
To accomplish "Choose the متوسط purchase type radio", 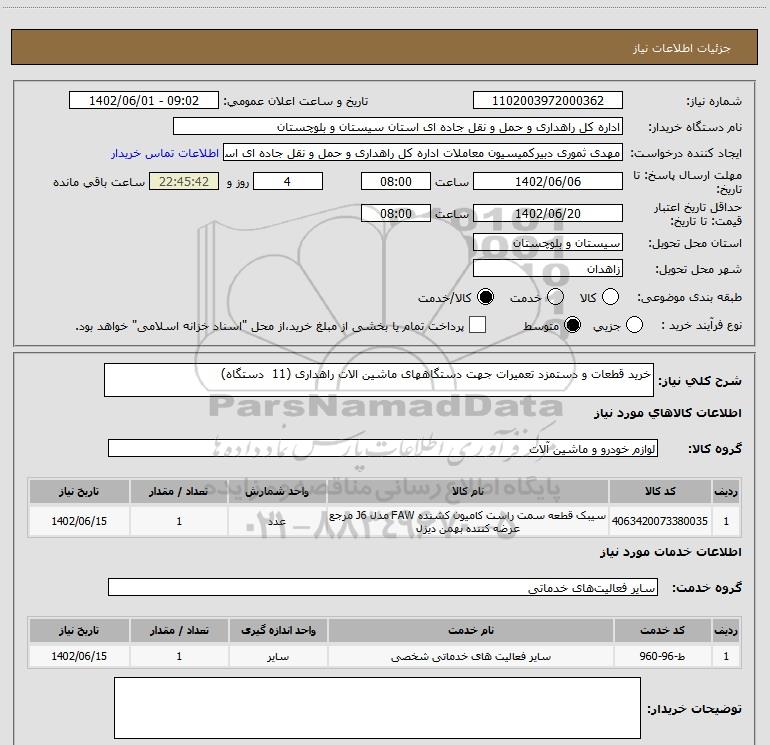I will [572, 325].
